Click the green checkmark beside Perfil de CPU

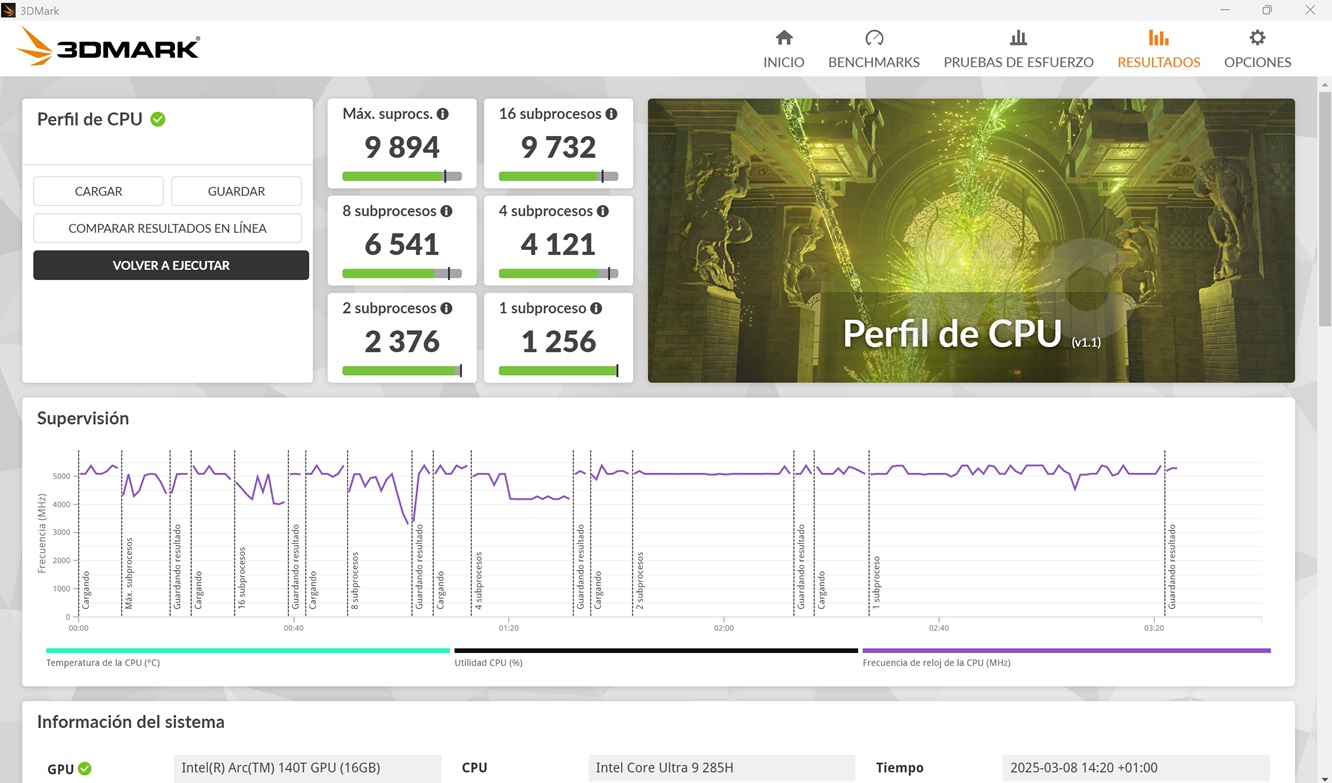pyautogui.click(x=158, y=118)
